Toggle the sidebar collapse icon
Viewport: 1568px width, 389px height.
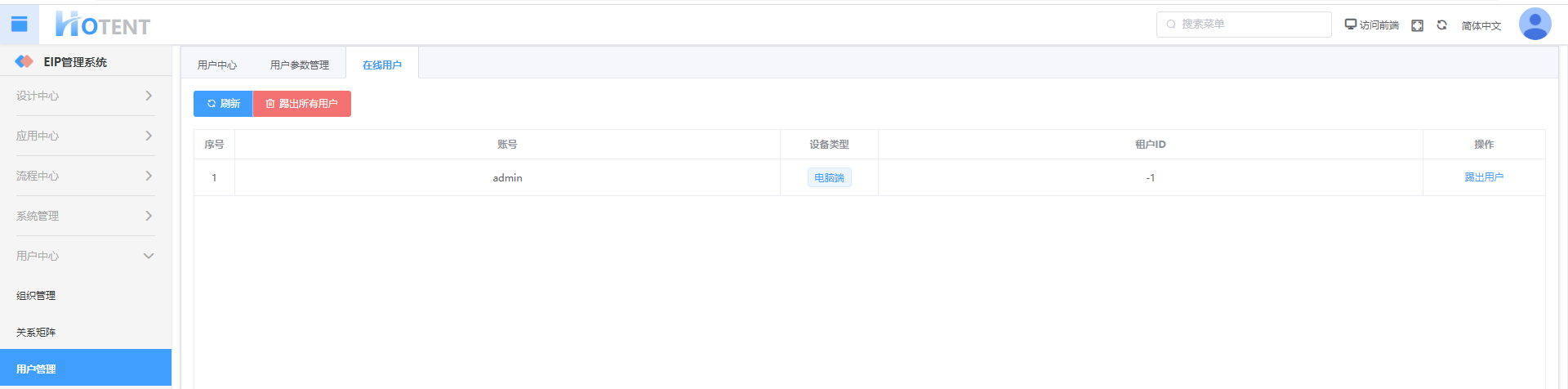click(x=19, y=25)
